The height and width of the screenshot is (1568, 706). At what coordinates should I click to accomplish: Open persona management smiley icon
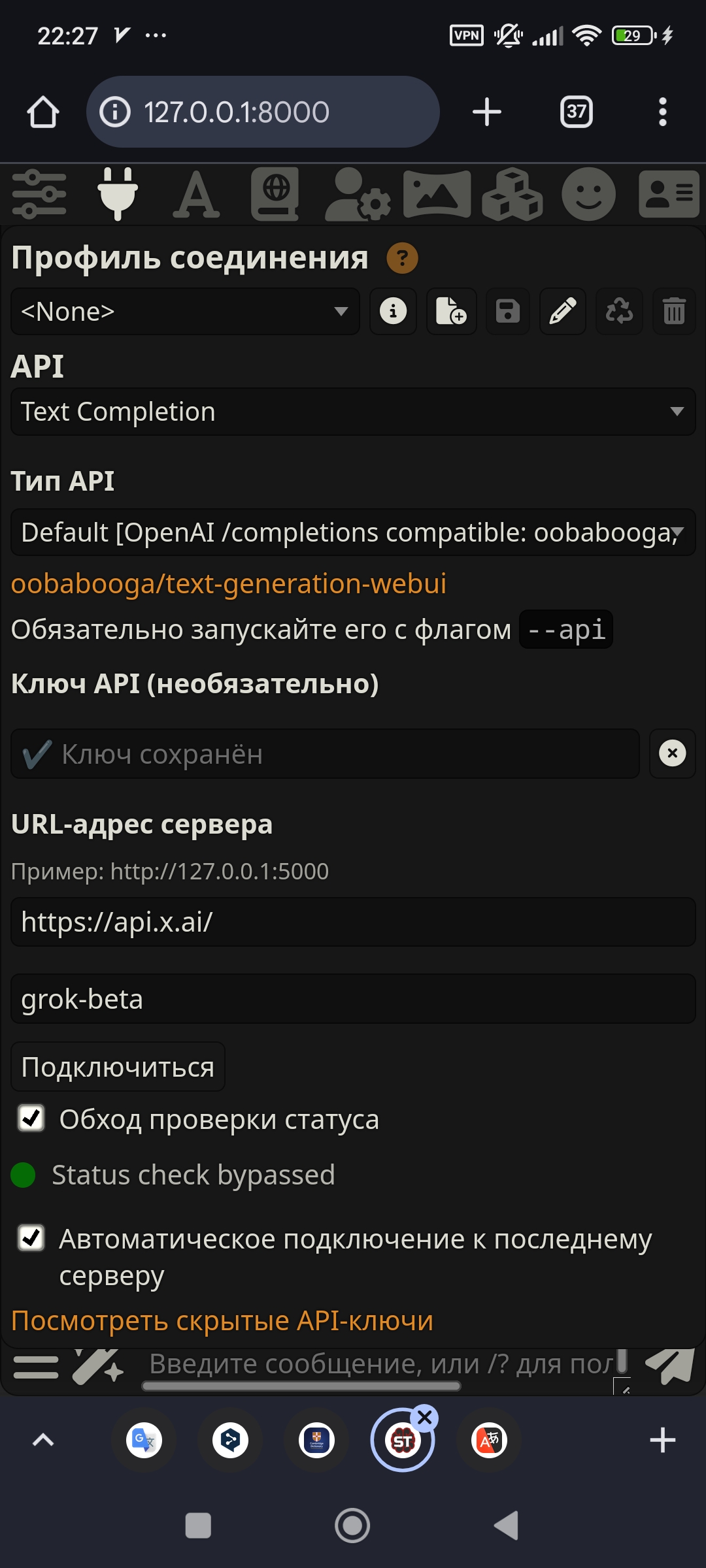pos(588,194)
